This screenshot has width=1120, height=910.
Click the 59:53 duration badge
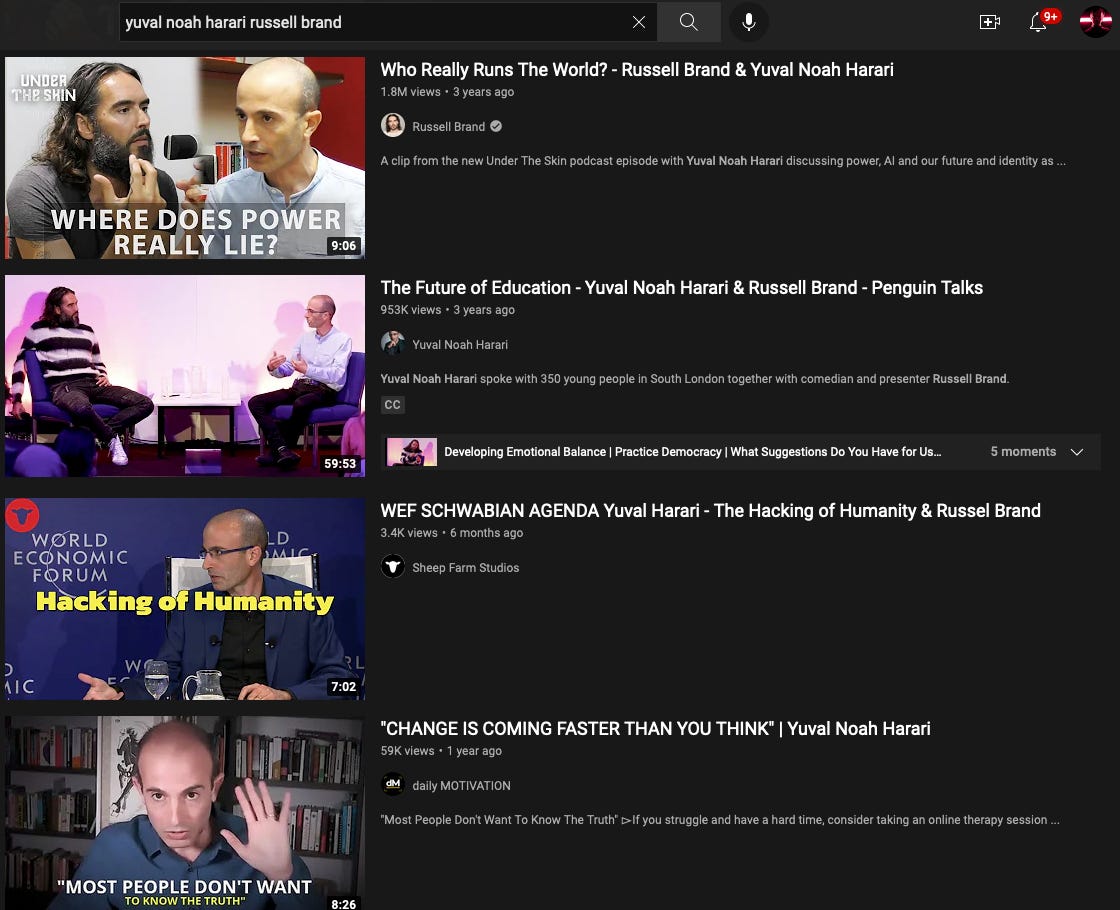click(340, 464)
